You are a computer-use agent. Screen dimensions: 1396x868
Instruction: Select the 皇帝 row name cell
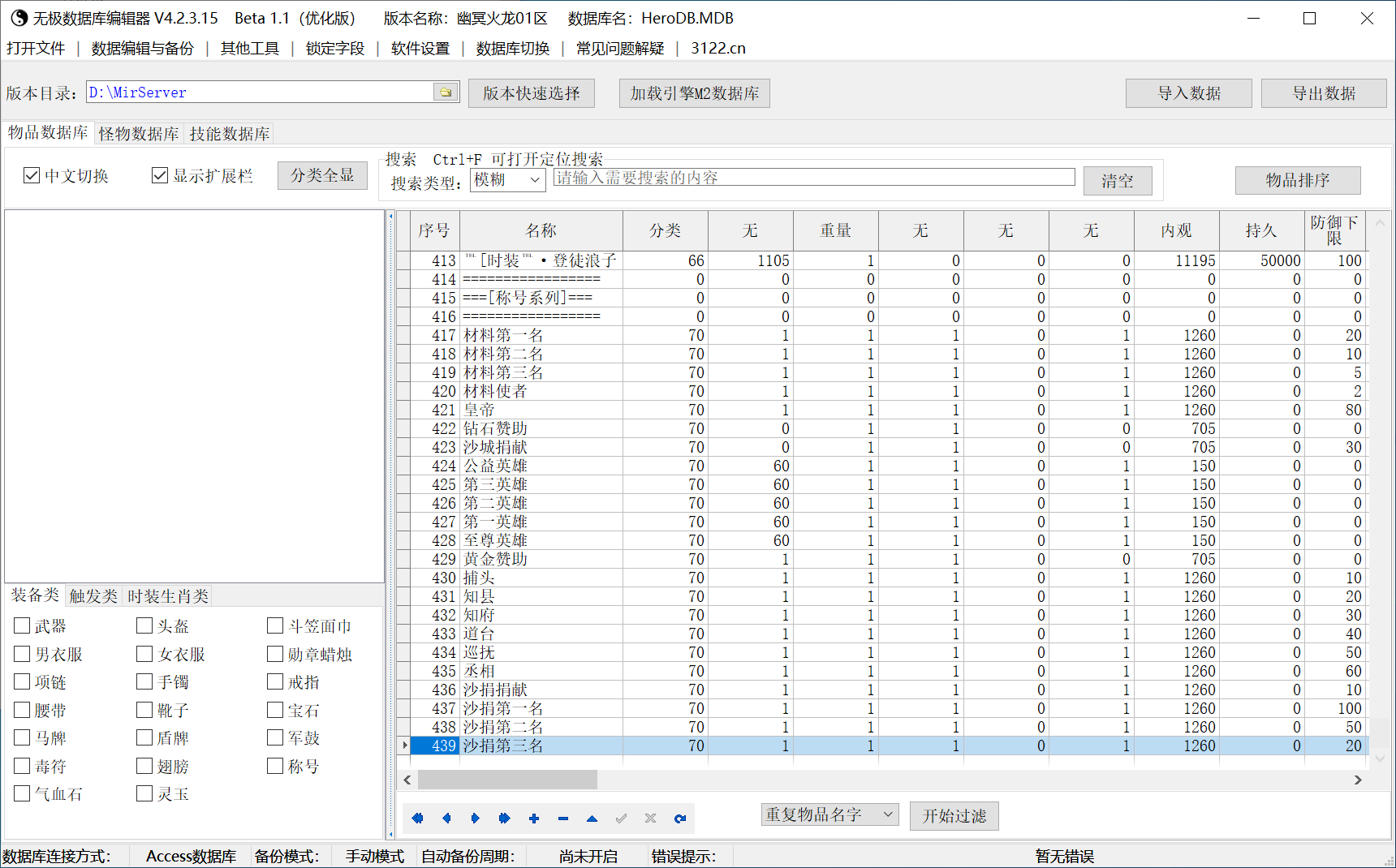tap(541, 410)
